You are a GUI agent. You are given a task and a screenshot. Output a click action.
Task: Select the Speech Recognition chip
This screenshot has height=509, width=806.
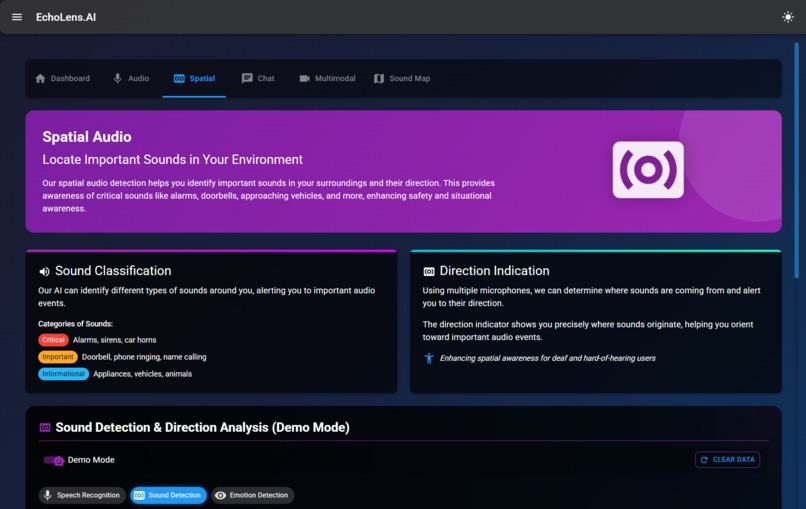82,495
